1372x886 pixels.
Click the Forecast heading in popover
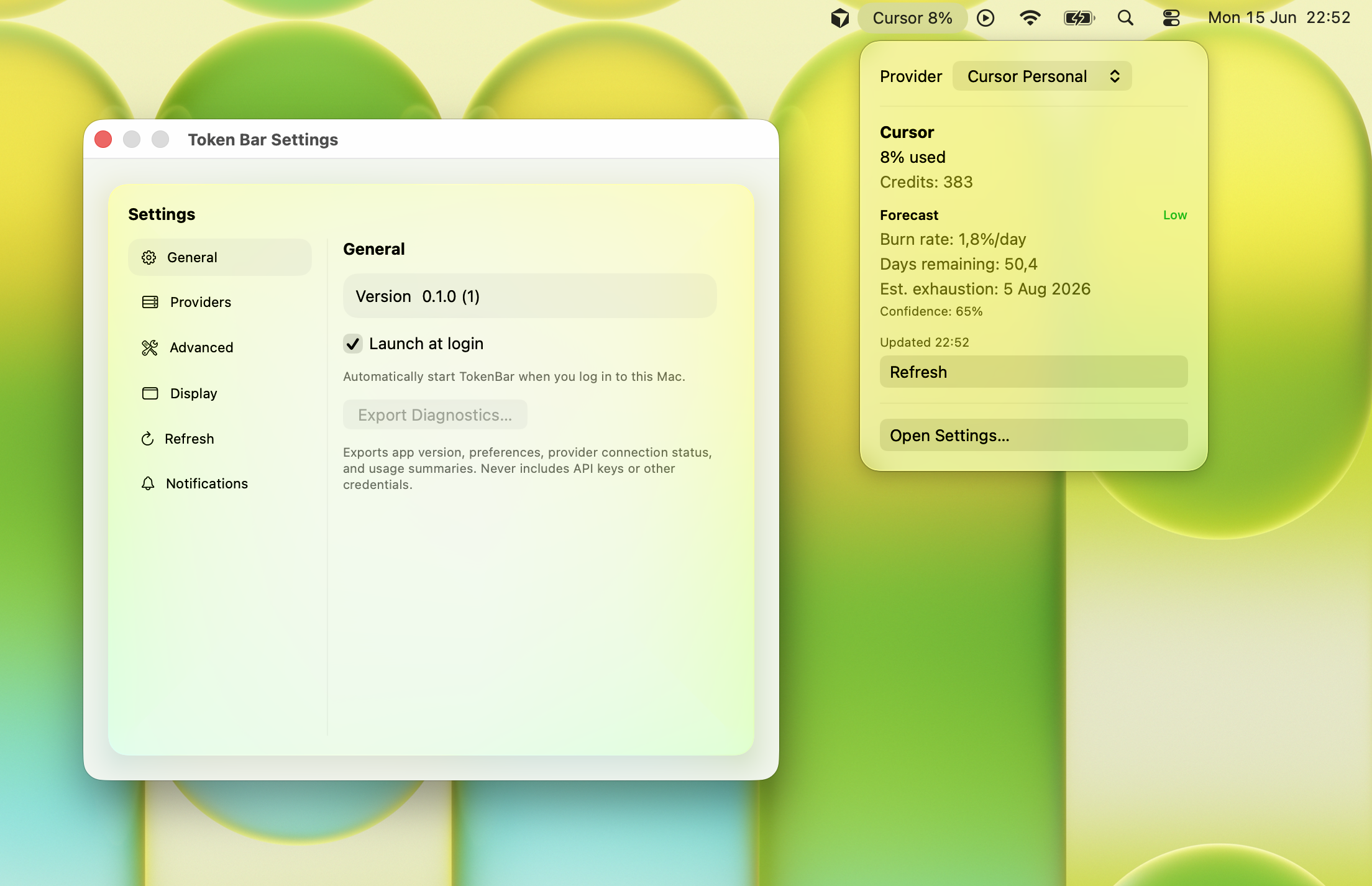(908, 215)
